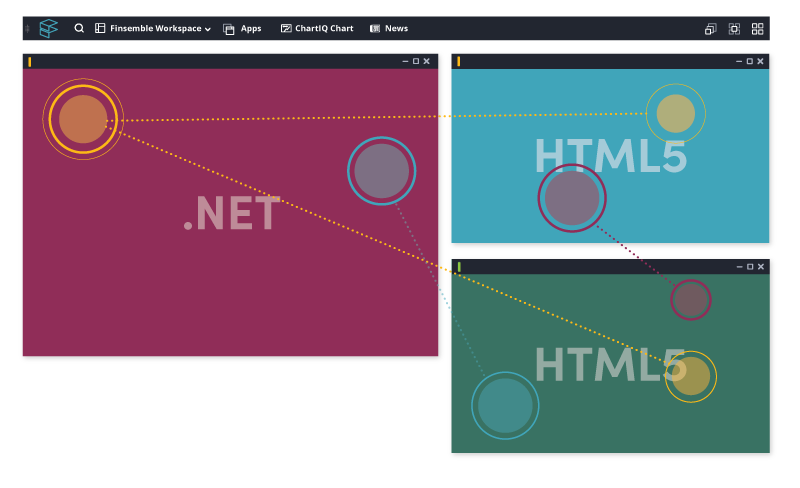Minimize the blue HTML5 window
This screenshot has height=488, width=800.
[739, 61]
